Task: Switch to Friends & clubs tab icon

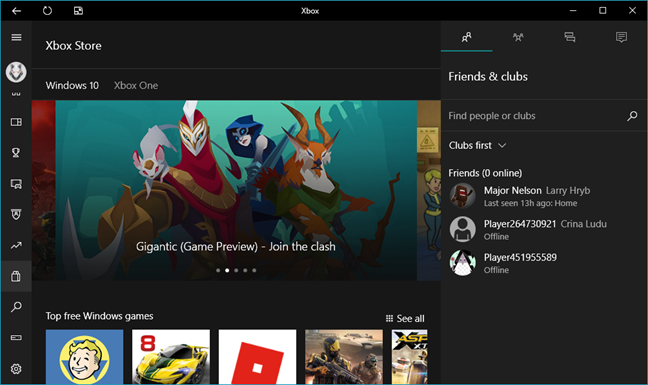Action: (467, 37)
